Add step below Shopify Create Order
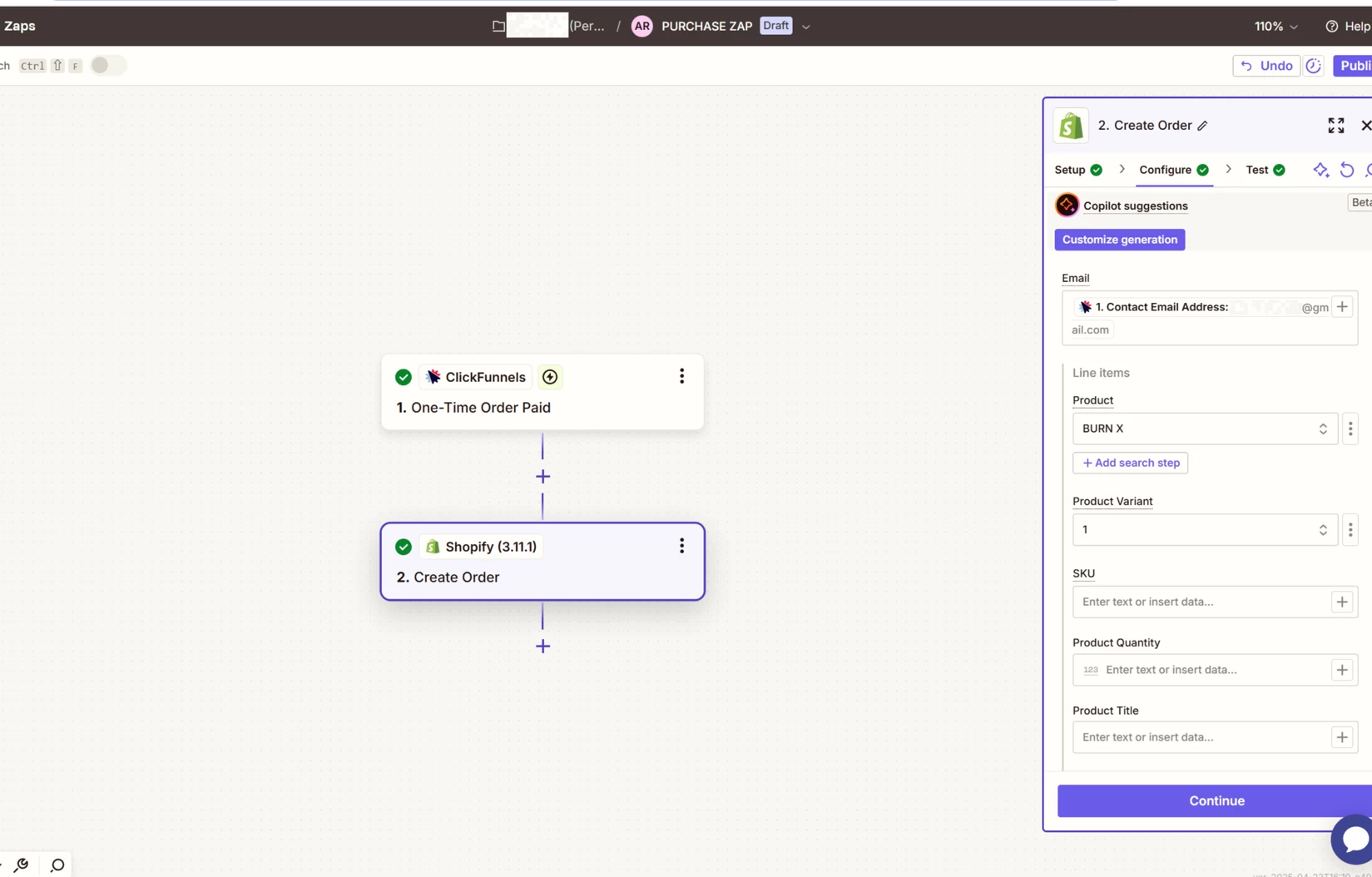1372x877 pixels. click(x=542, y=647)
